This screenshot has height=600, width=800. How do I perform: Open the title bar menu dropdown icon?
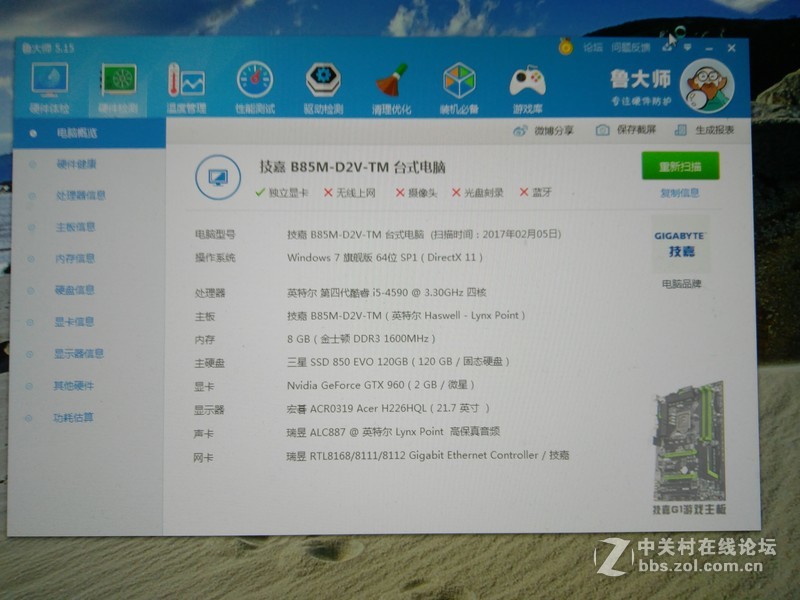pos(688,47)
